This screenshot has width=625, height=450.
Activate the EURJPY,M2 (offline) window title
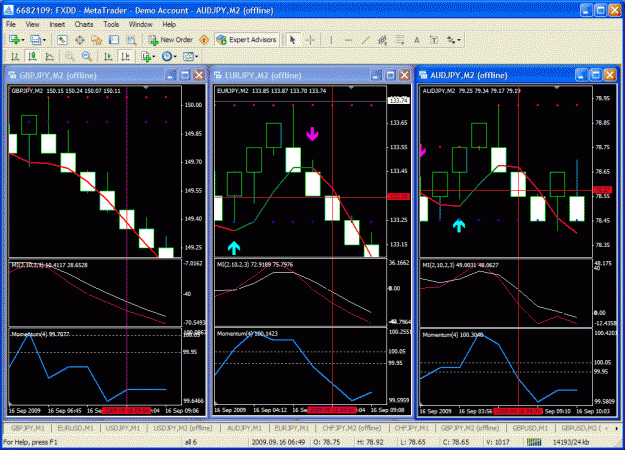coord(263,75)
